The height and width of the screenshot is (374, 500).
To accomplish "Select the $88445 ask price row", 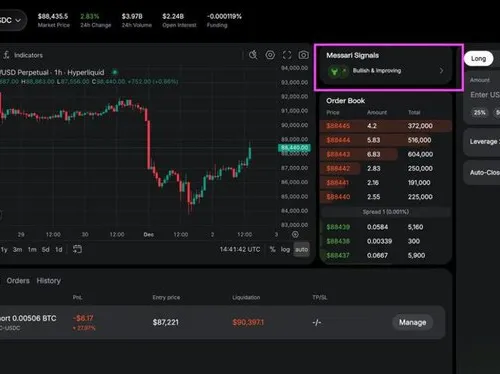I will pyautogui.click(x=386, y=126).
